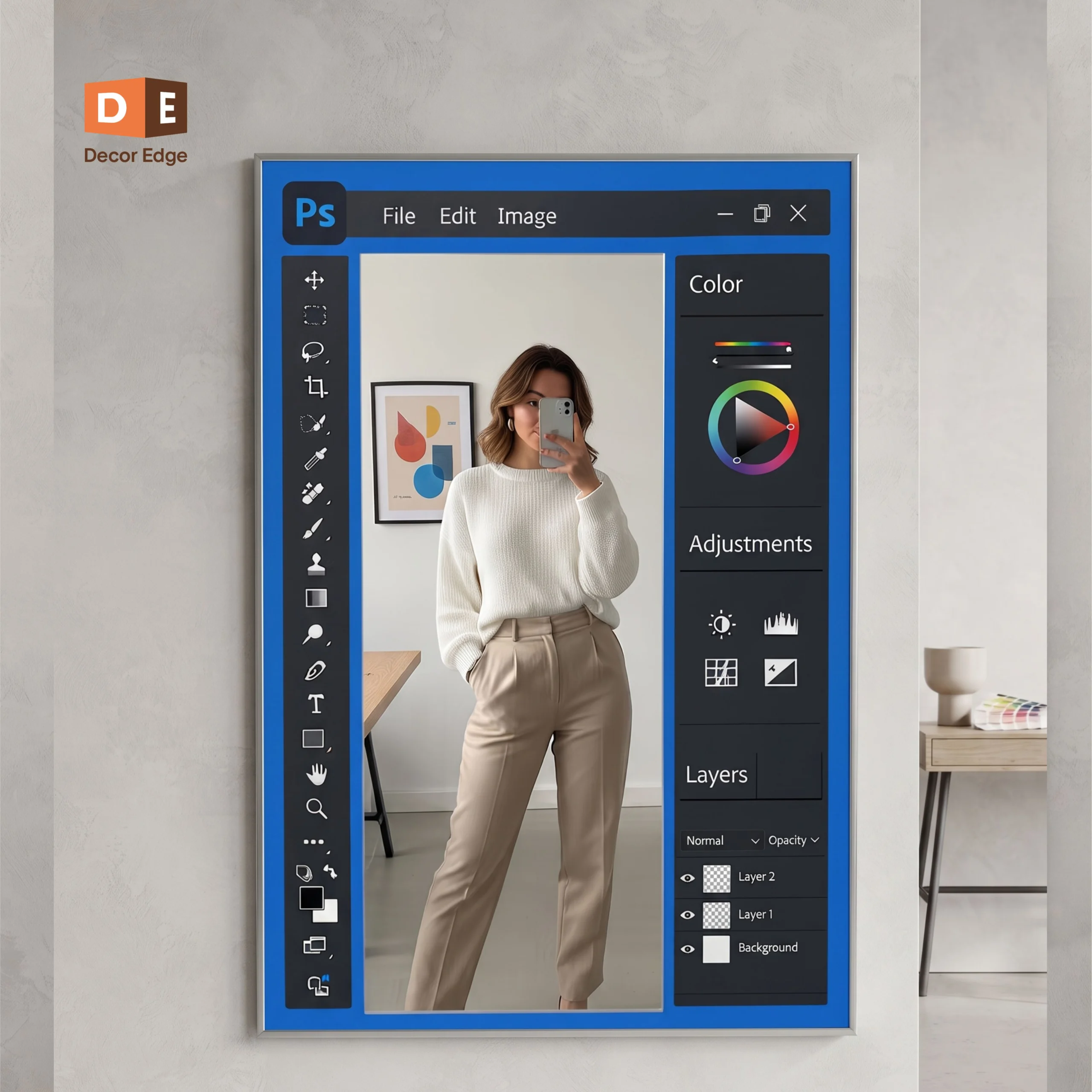Select the Move tool
The image size is (1092, 1092).
(314, 280)
